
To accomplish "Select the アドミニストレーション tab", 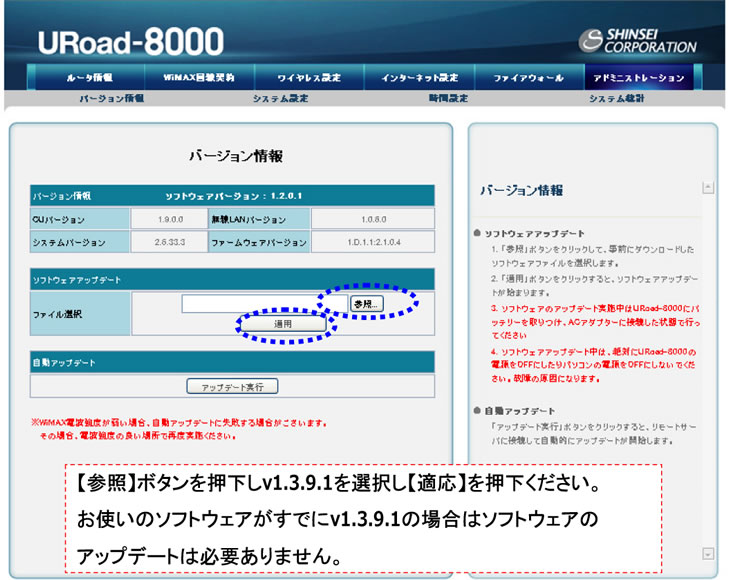I will point(639,77).
